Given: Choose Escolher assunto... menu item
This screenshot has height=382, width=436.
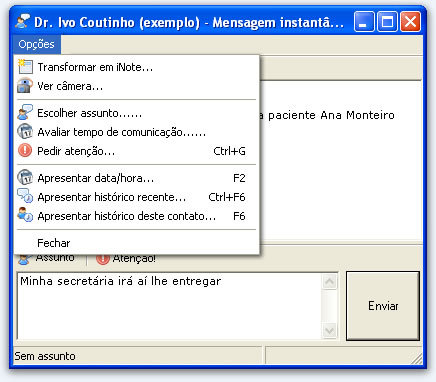Looking at the screenshot, I should coord(136,113).
